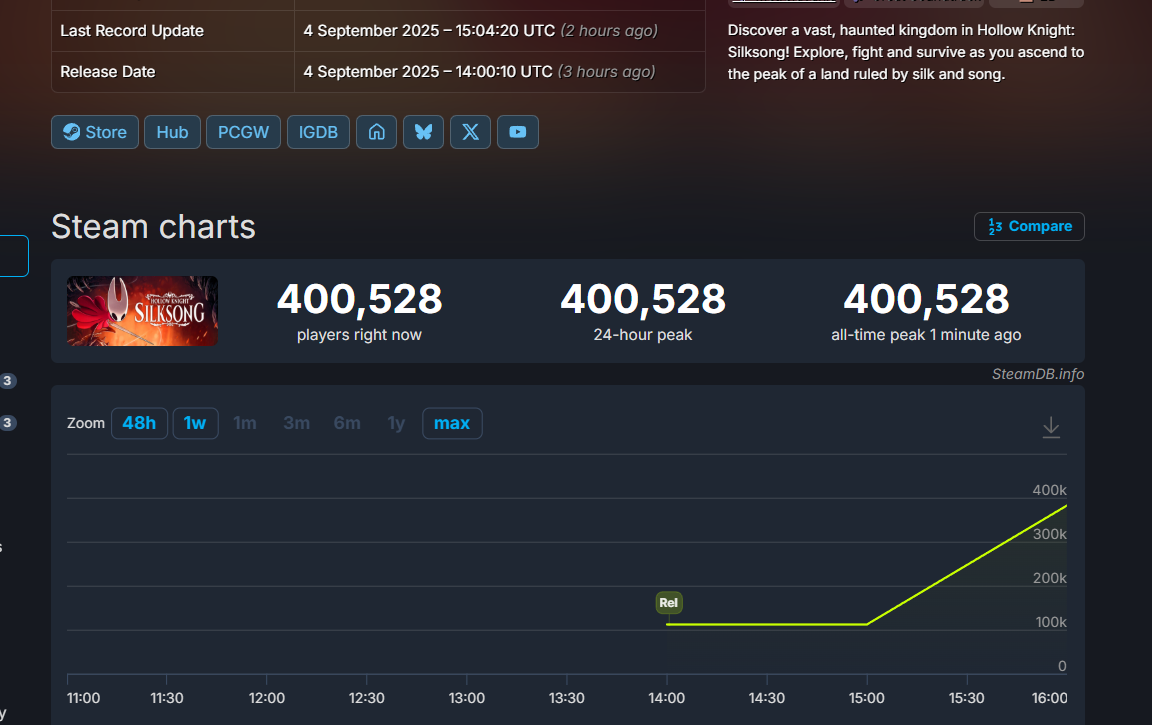The height and width of the screenshot is (725, 1152).
Task: Set chart zoom to 48h
Action: [x=139, y=423]
